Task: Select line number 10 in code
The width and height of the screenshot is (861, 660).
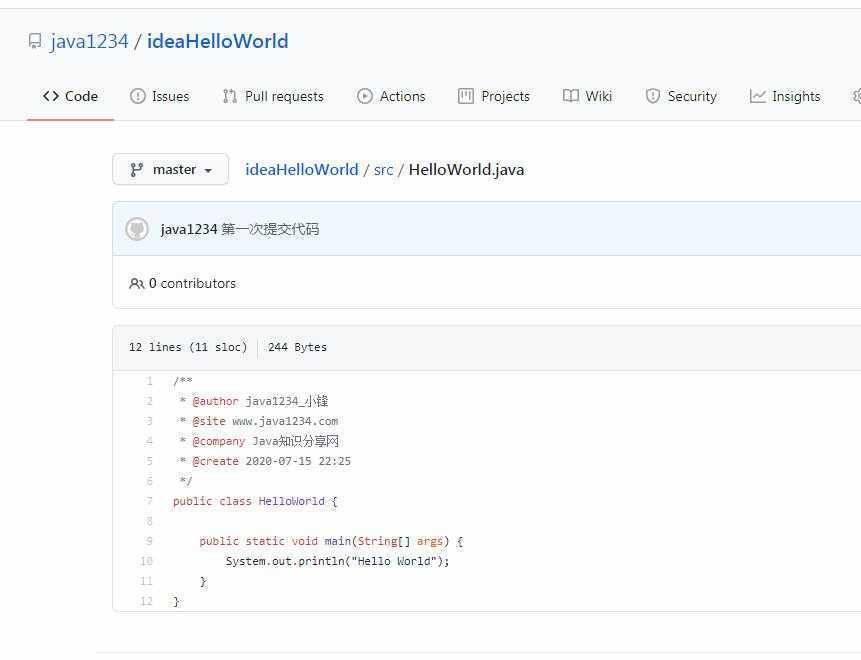Action: point(146,561)
